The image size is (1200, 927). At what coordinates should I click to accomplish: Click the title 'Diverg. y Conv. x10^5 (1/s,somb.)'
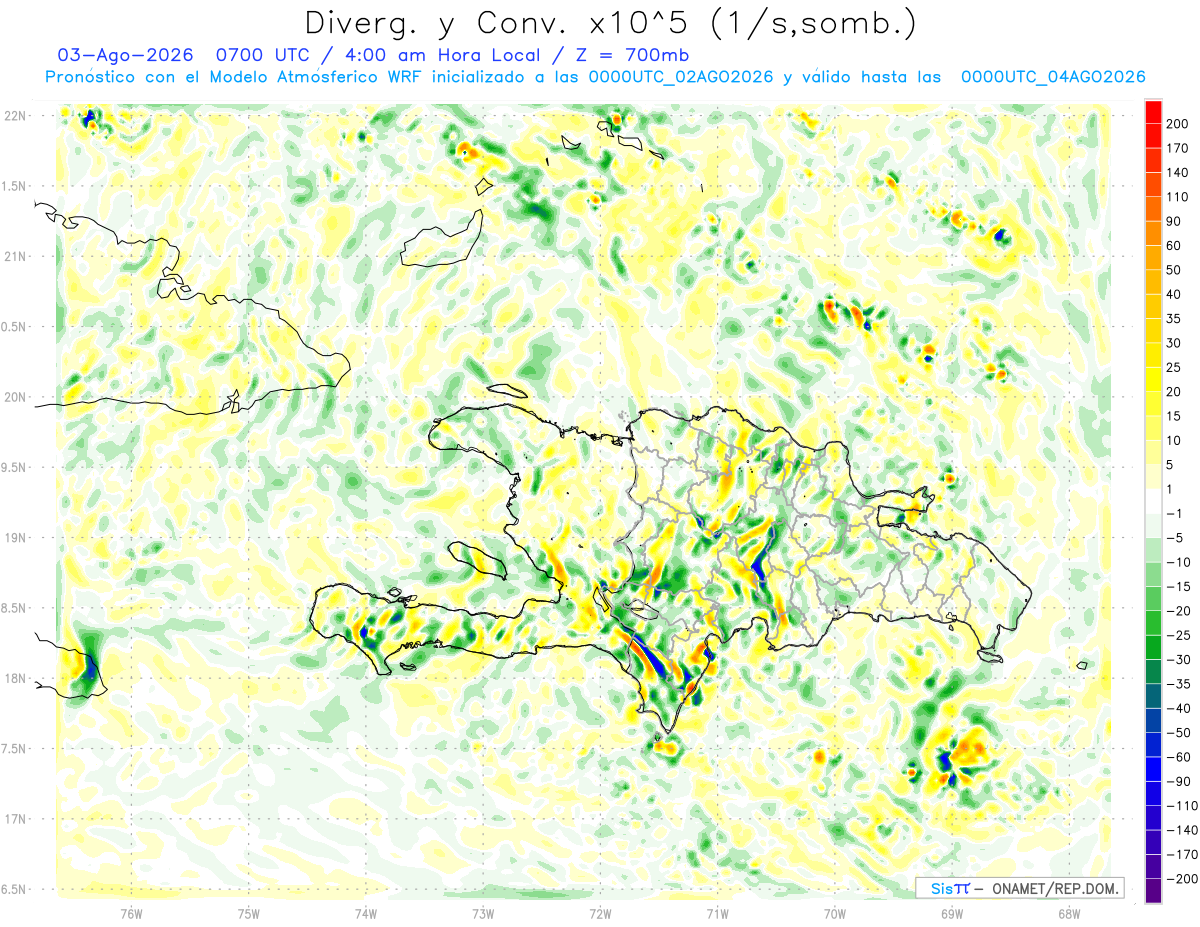(x=609, y=24)
